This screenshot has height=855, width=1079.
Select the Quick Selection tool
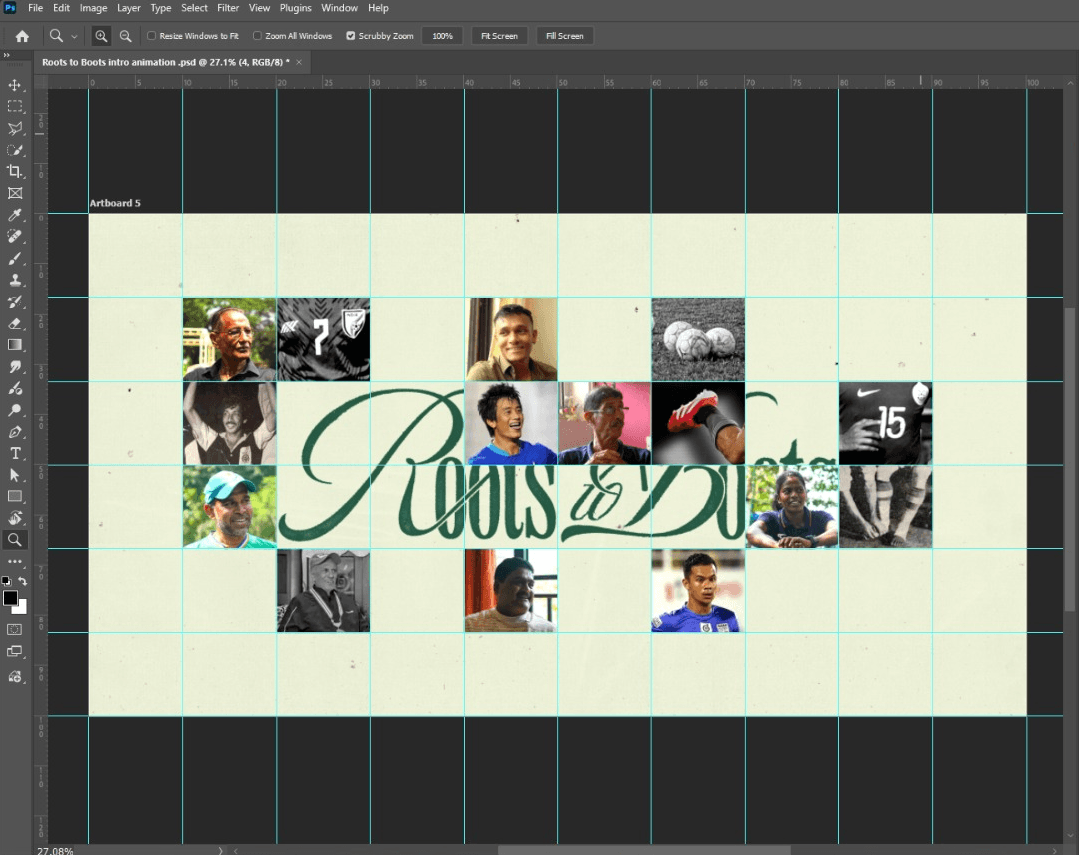click(x=14, y=150)
